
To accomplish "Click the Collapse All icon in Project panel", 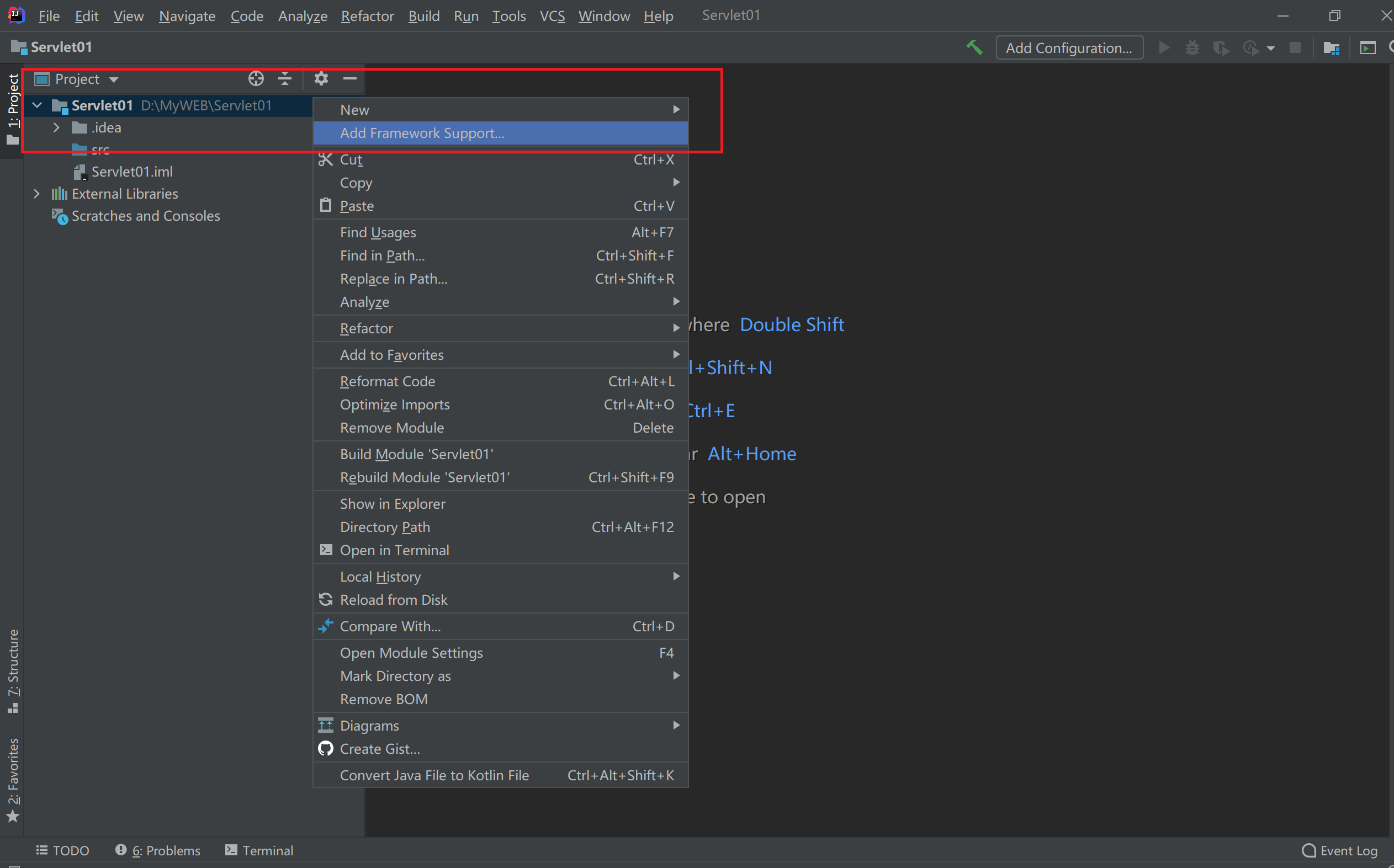I will click(285, 79).
